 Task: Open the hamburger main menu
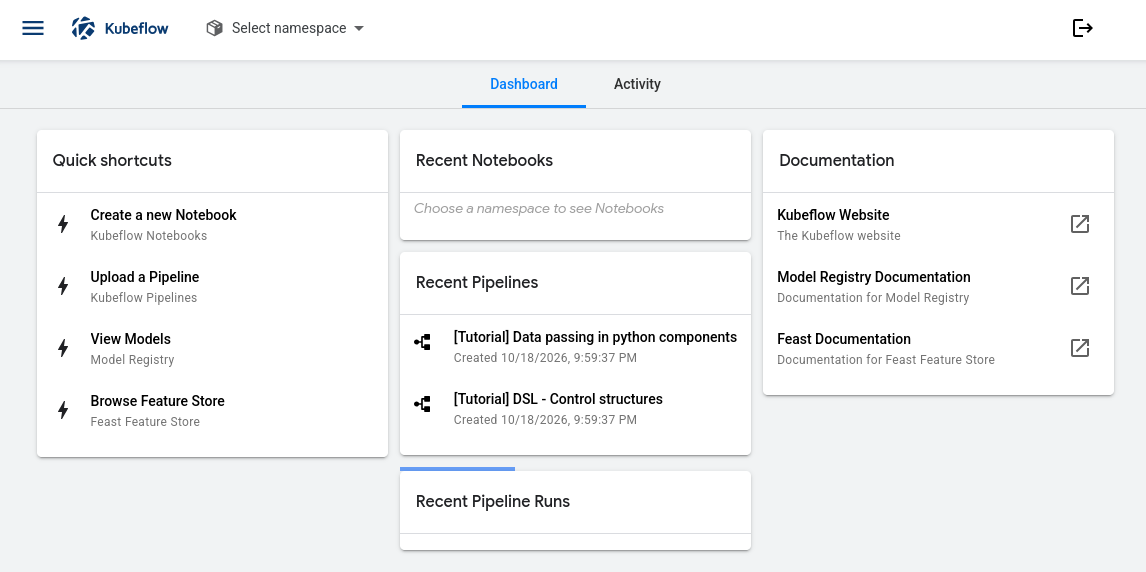click(33, 28)
